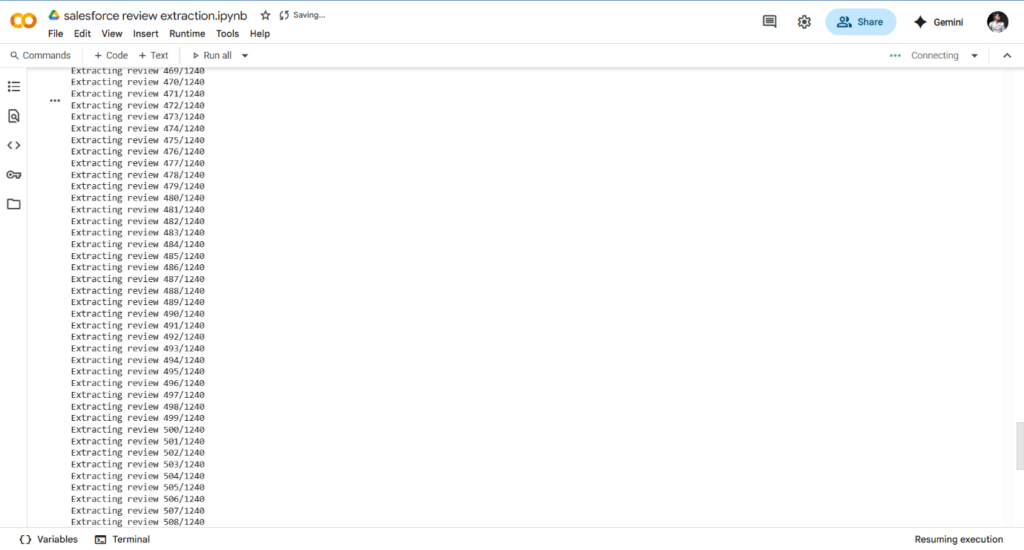The width and height of the screenshot is (1024, 550).
Task: Open Find and replace sidebar icon
Action: click(14, 116)
